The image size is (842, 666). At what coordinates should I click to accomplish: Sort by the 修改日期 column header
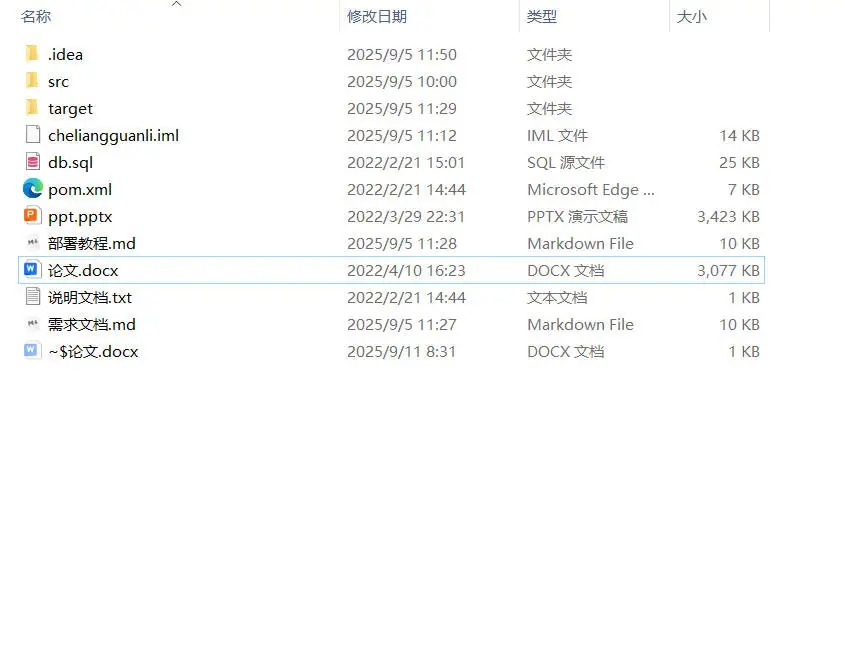(x=377, y=17)
